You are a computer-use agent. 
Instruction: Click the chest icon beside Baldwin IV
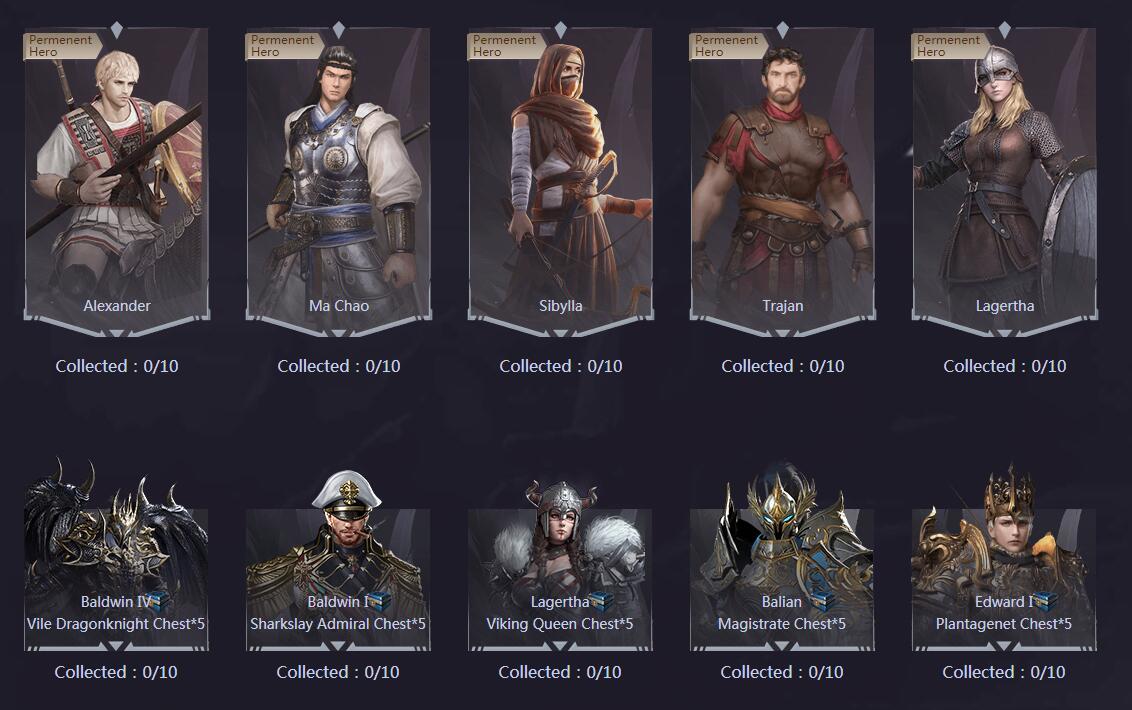(x=156, y=601)
